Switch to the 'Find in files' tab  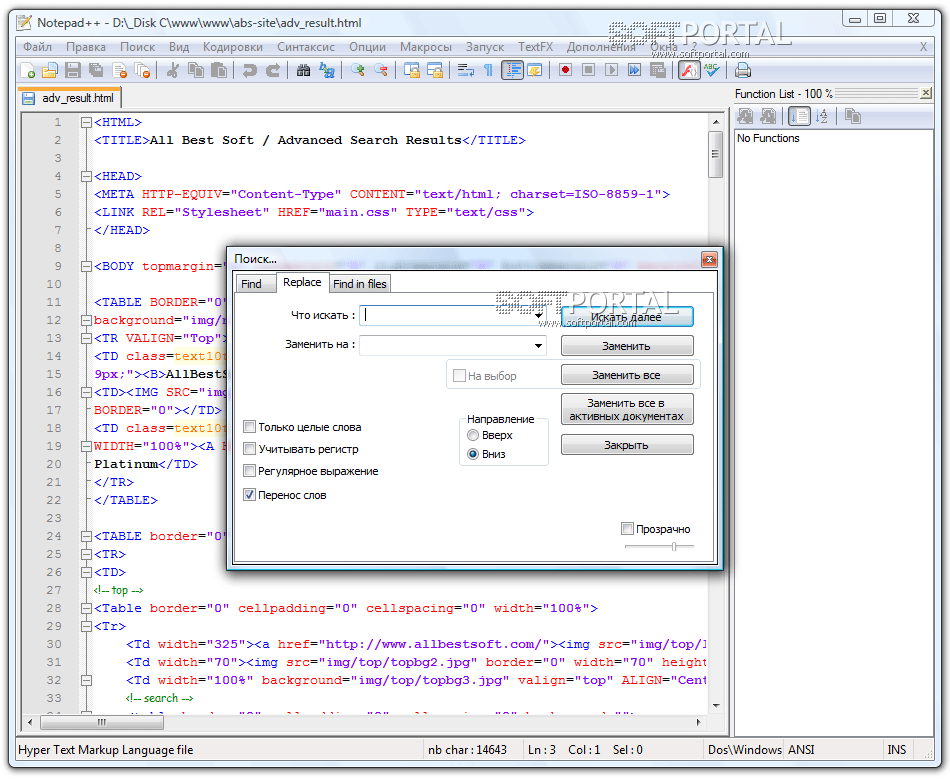point(359,284)
